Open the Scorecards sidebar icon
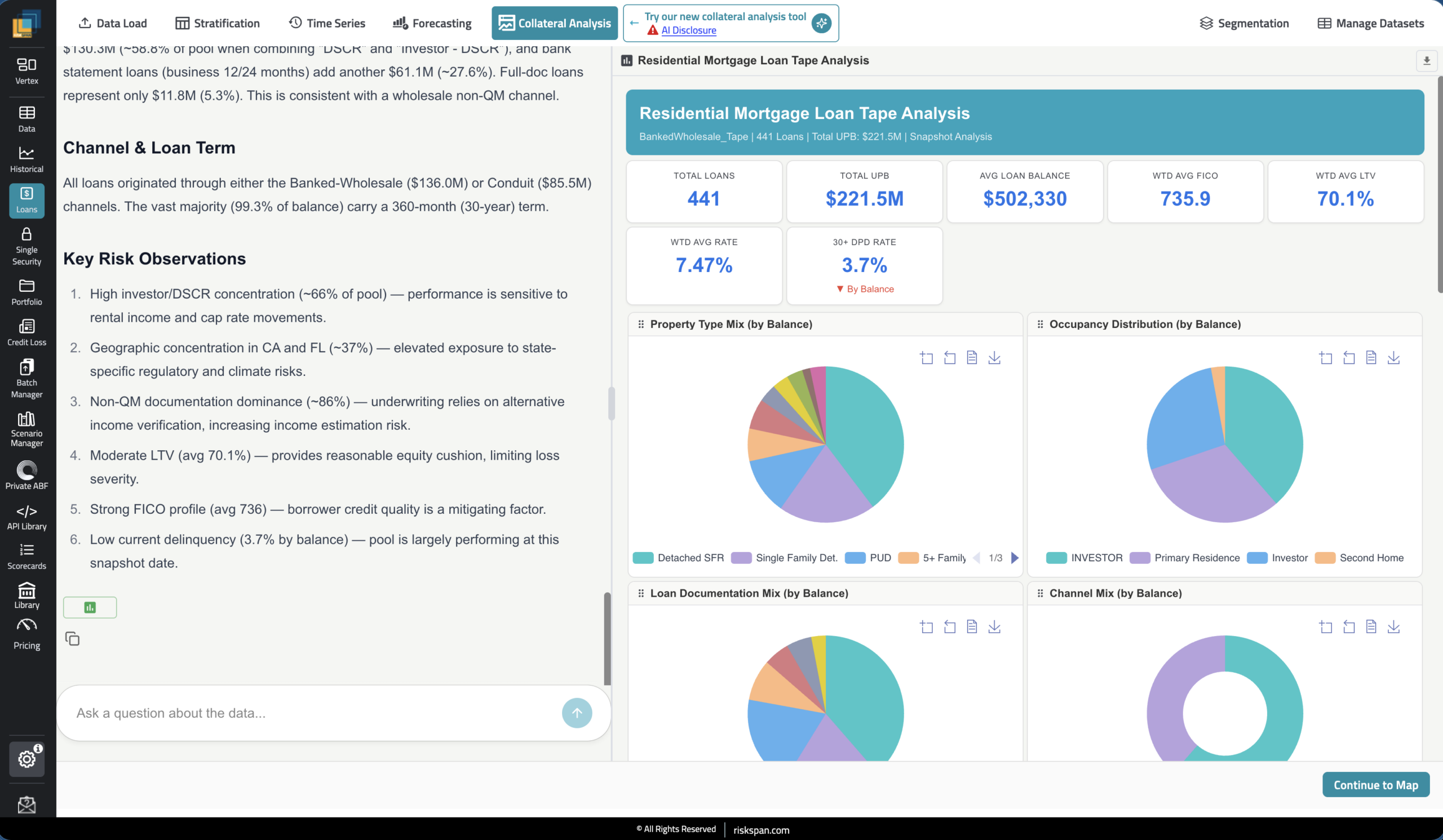The image size is (1443, 840). 26,557
